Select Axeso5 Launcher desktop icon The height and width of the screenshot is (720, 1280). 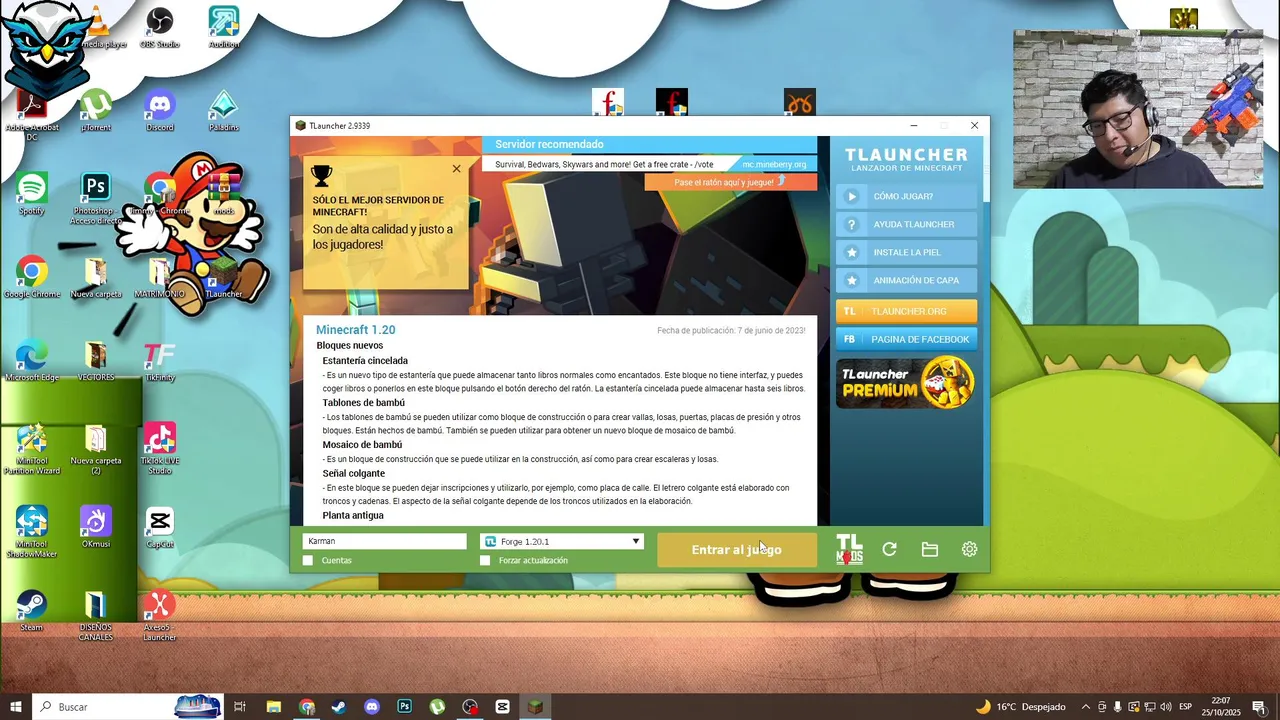(160, 616)
